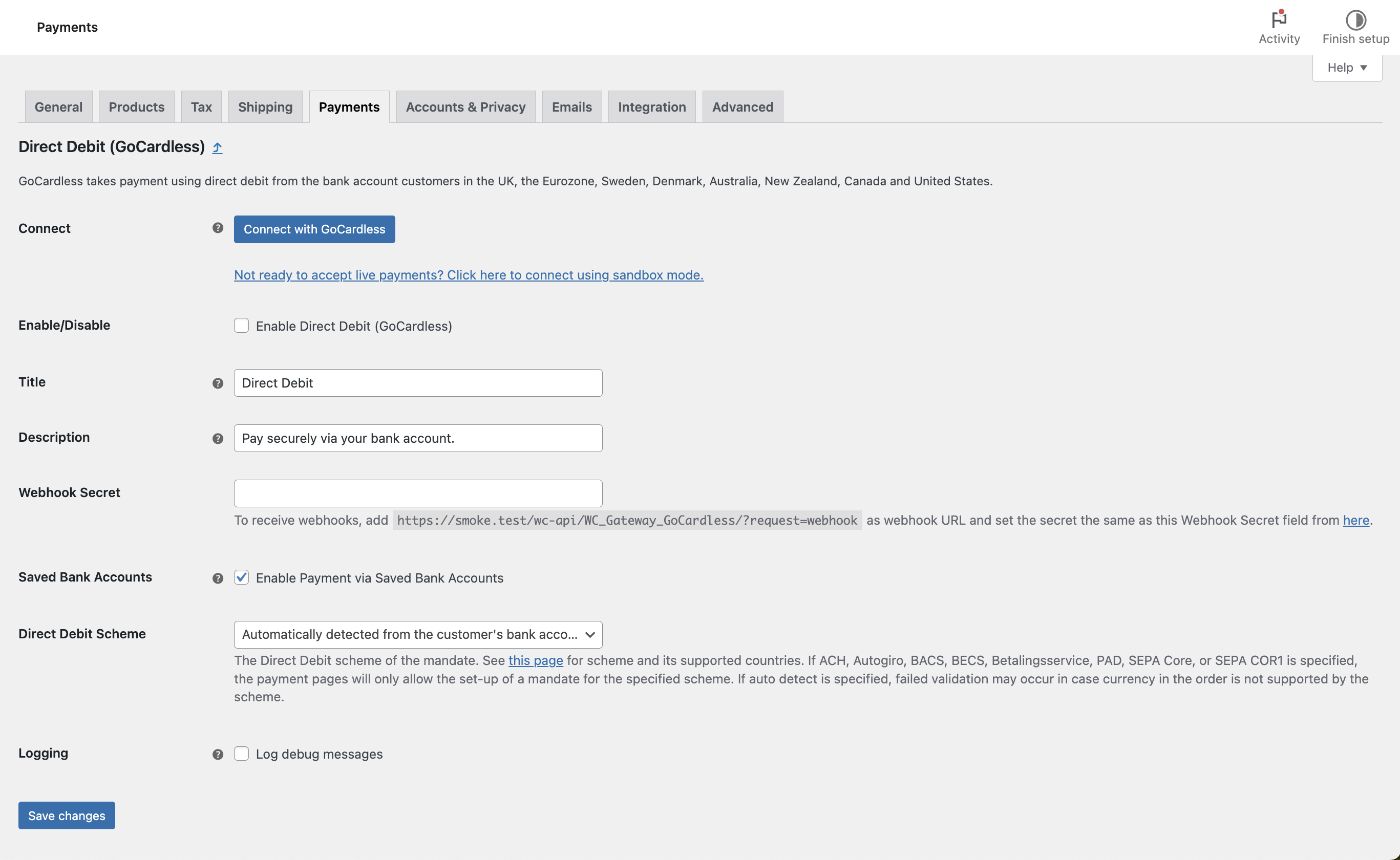This screenshot has width=1400, height=860.
Task: Uncheck Enable Payment via Saved Bank Accounts
Action: (241, 577)
